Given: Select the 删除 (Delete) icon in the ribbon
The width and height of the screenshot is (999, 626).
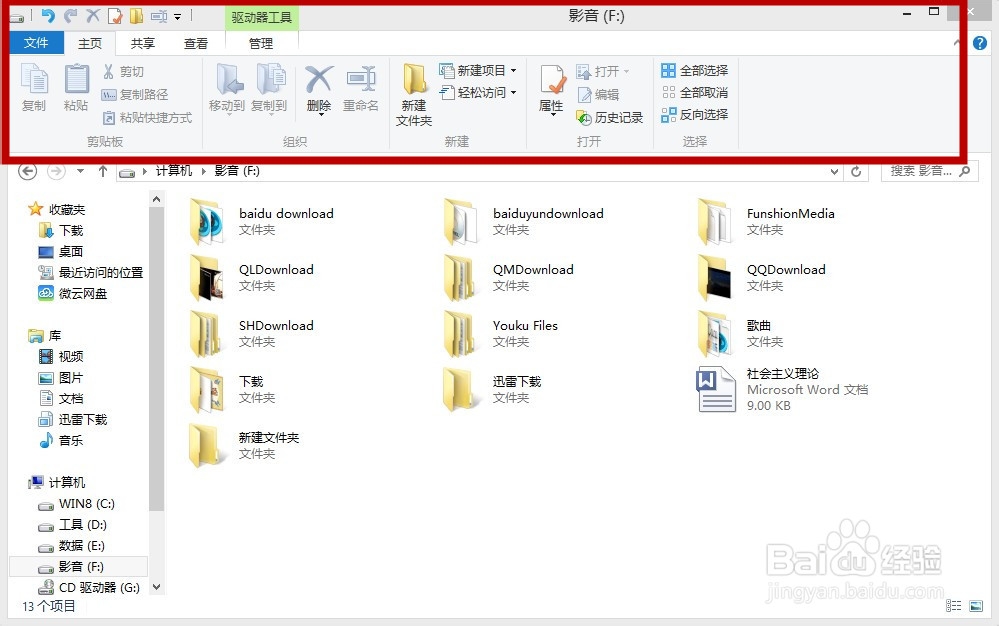Looking at the screenshot, I should [x=318, y=88].
